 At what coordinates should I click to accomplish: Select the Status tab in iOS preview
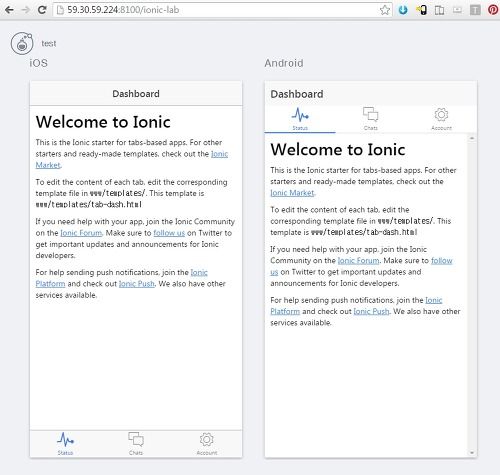65,444
